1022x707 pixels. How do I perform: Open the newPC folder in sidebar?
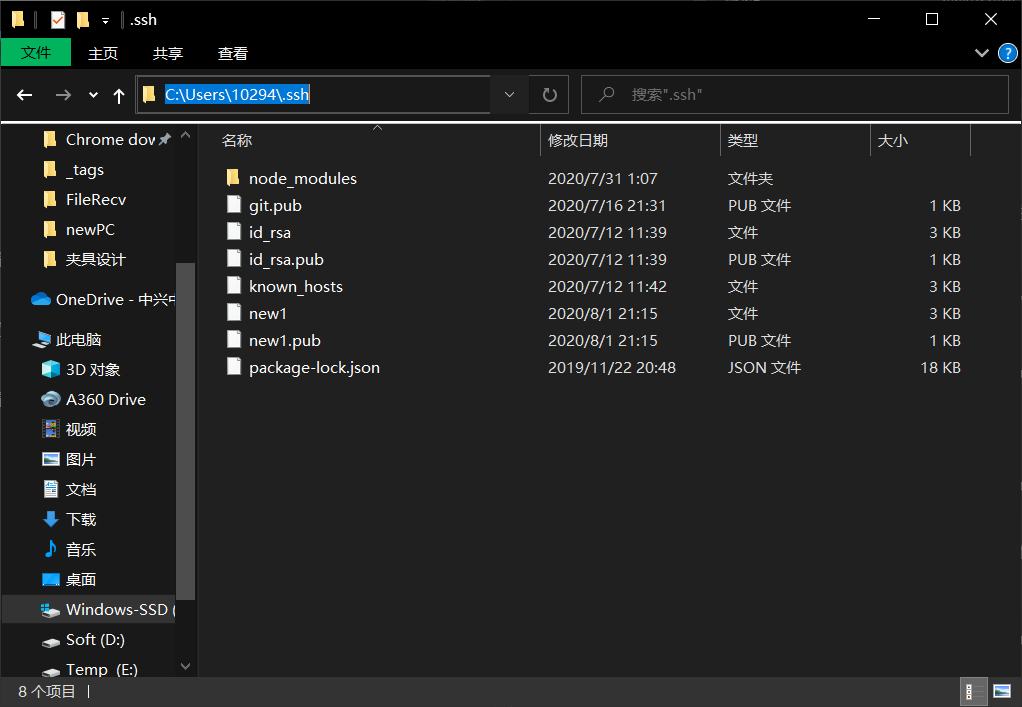pyautogui.click(x=90, y=229)
